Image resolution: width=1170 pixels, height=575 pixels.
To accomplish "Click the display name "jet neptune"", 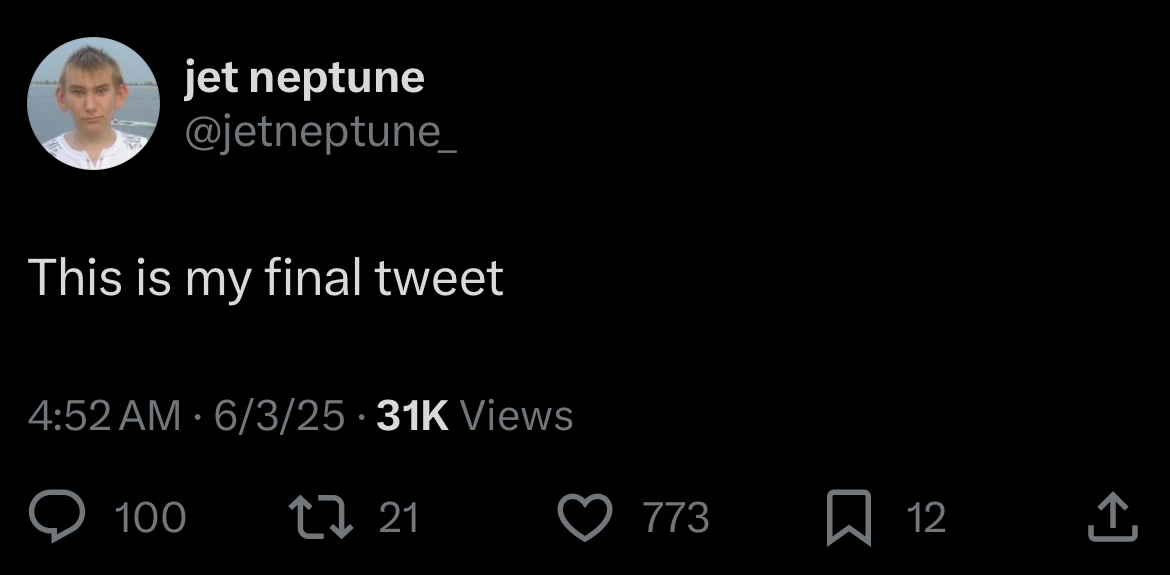I will 304,77.
